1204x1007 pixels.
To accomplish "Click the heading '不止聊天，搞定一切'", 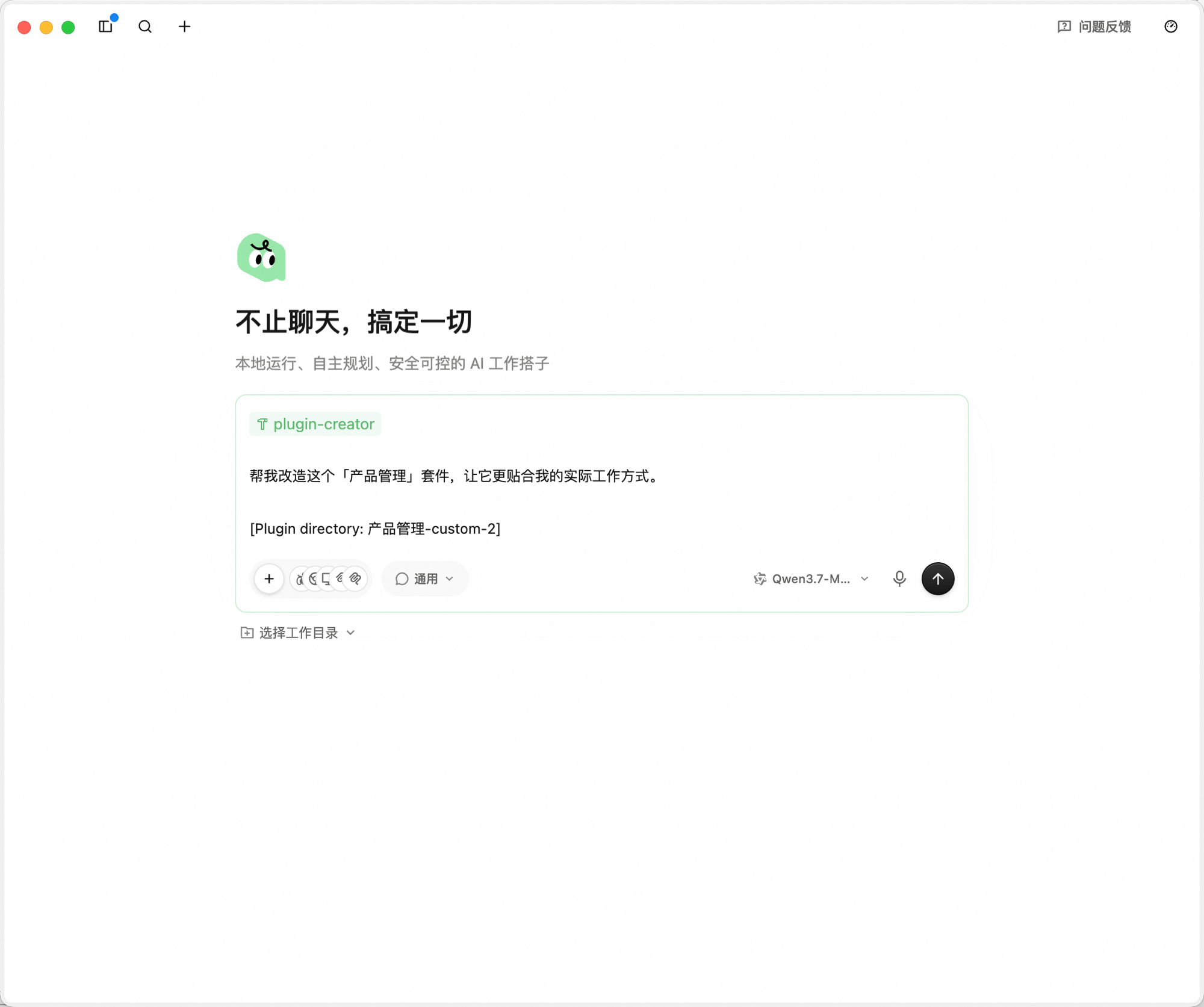I will click(354, 321).
